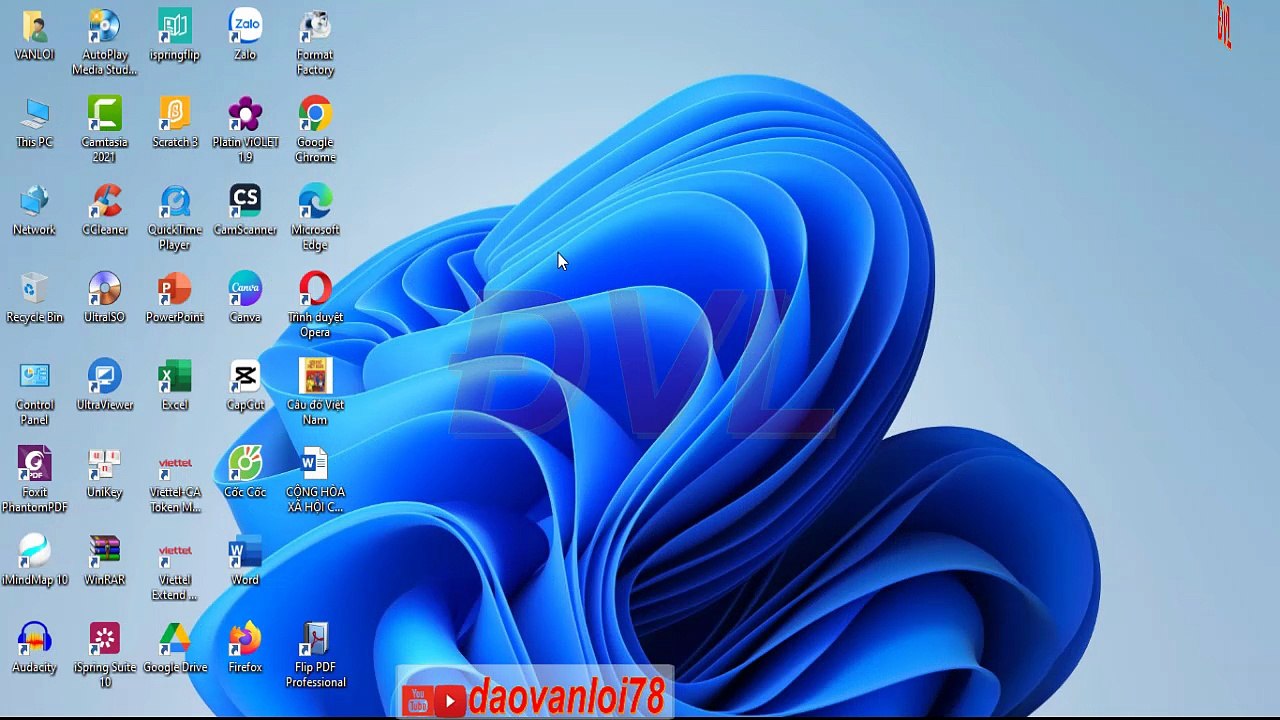Select the PowerPoint shortcut
The width and height of the screenshot is (1280, 720).
coord(175,290)
